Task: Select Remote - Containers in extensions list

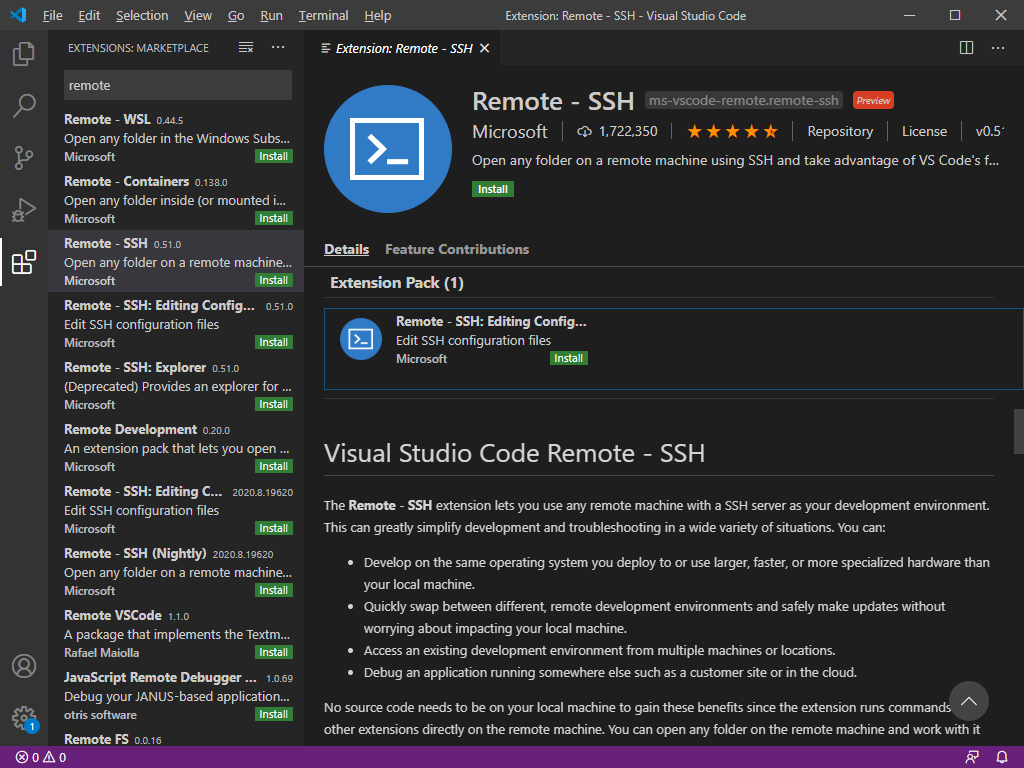Action: (176, 199)
